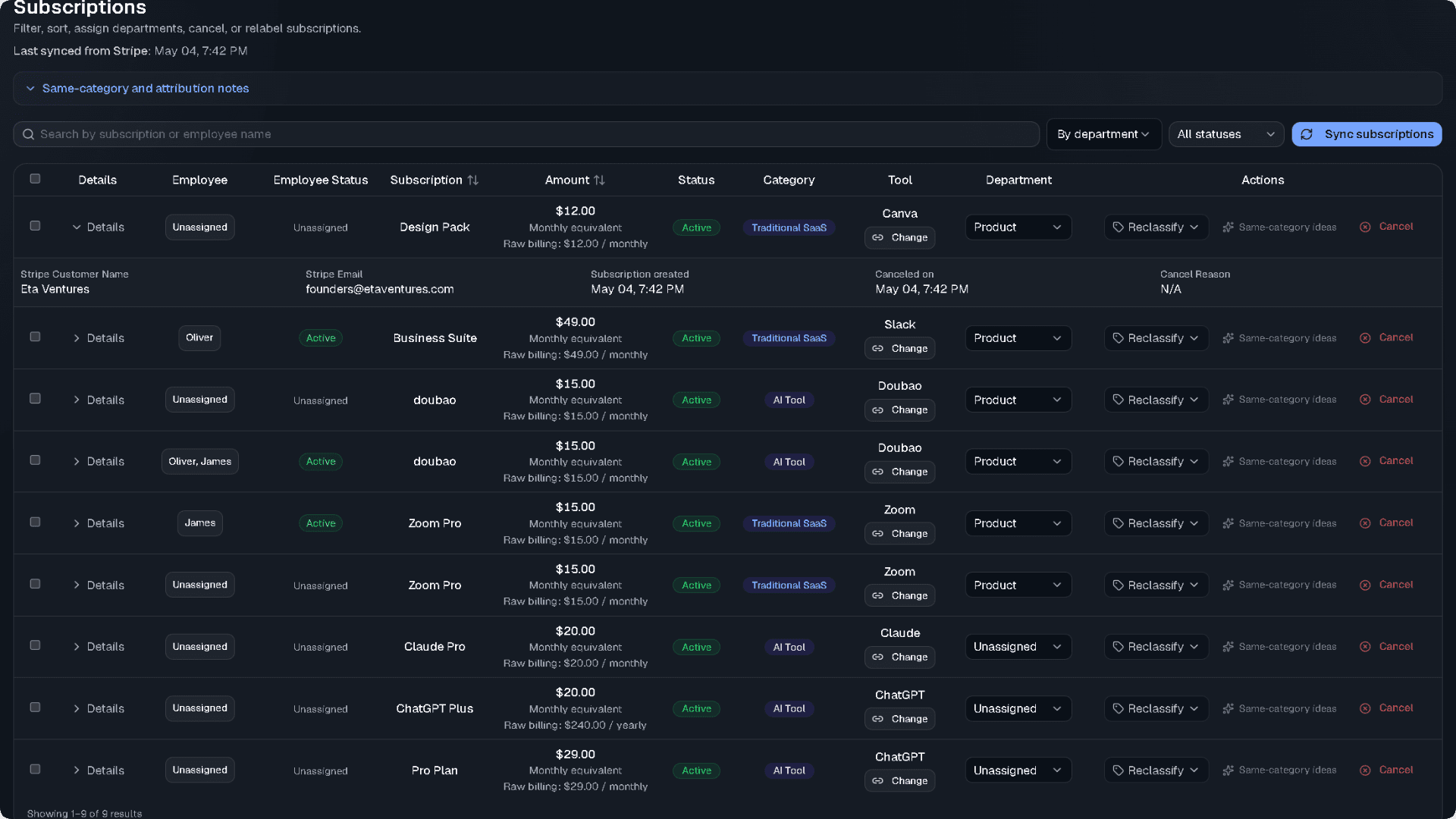The width and height of the screenshot is (1456, 819).
Task: Click sparkle icon for Design Pack same-category ideas
Action: pos(1228,227)
